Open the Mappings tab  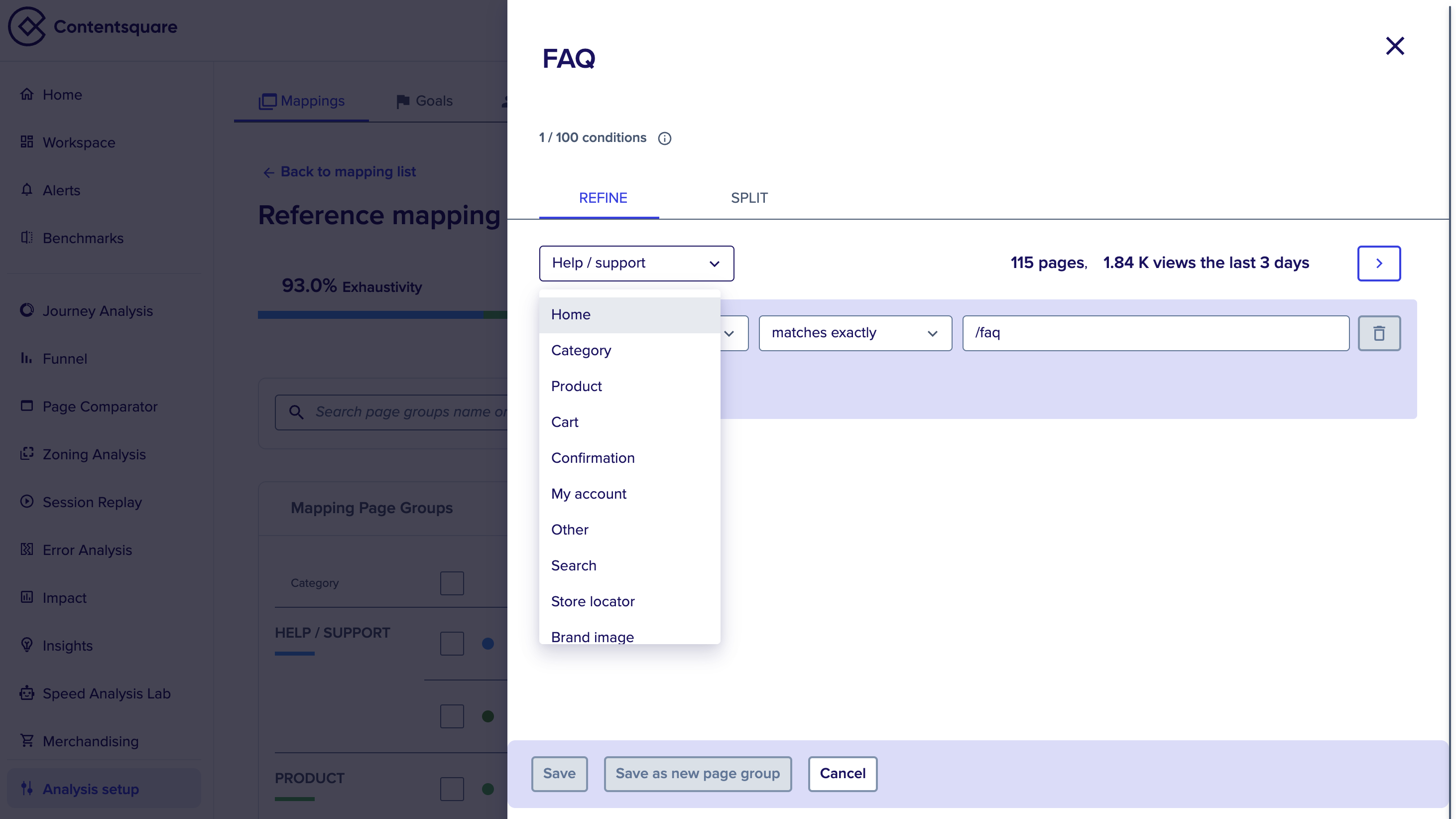(301, 101)
